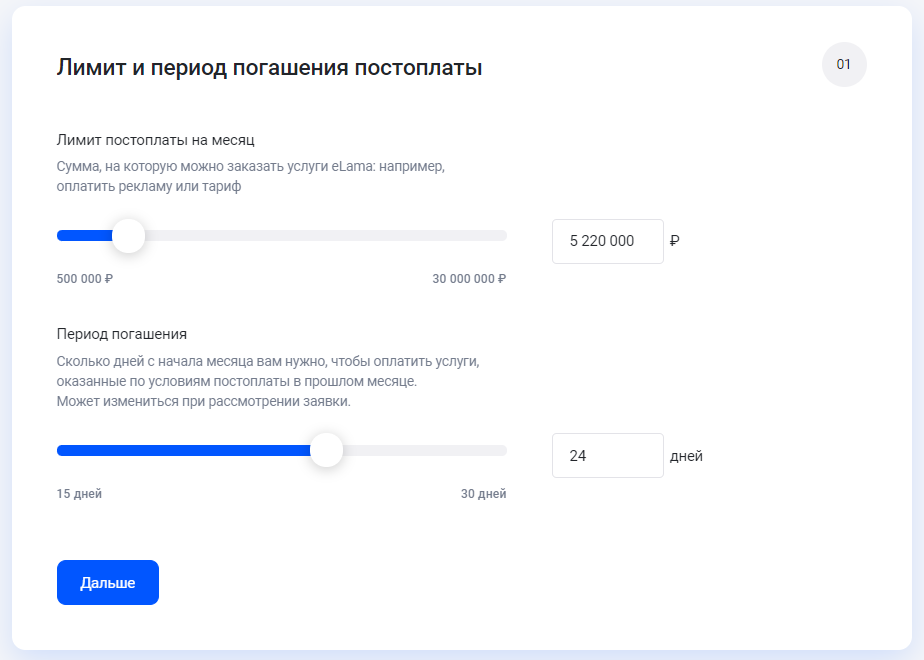Click the monthly postpayment limit slider handle
The width and height of the screenshot is (924, 660).
(128, 236)
